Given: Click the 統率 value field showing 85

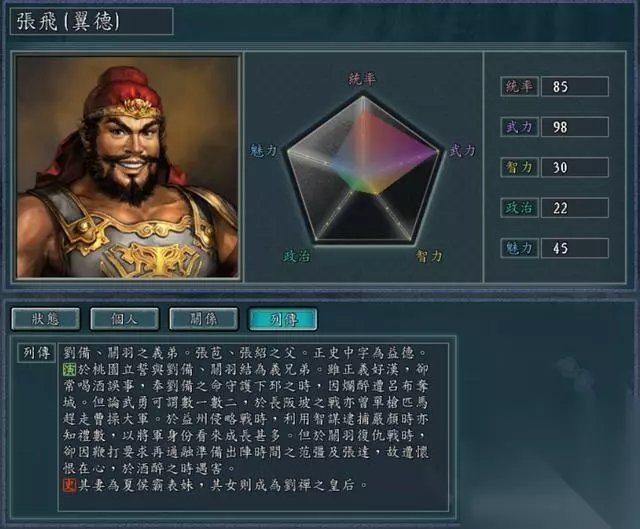Looking at the screenshot, I should point(575,86).
